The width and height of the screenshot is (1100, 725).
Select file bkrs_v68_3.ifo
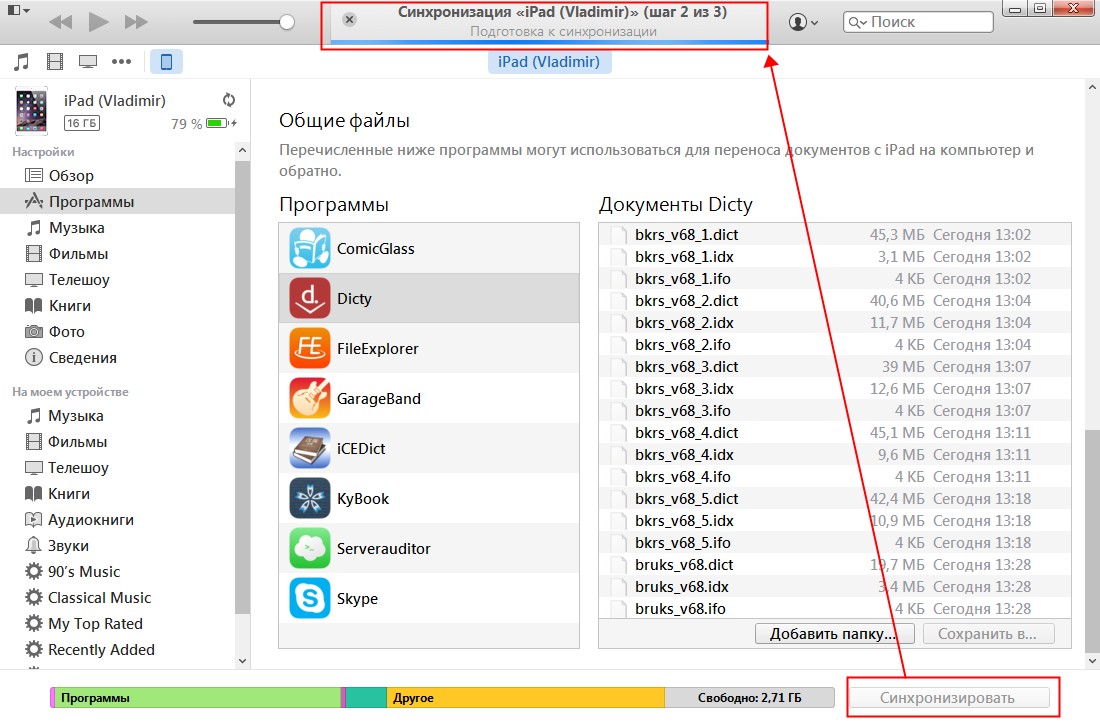(835, 411)
